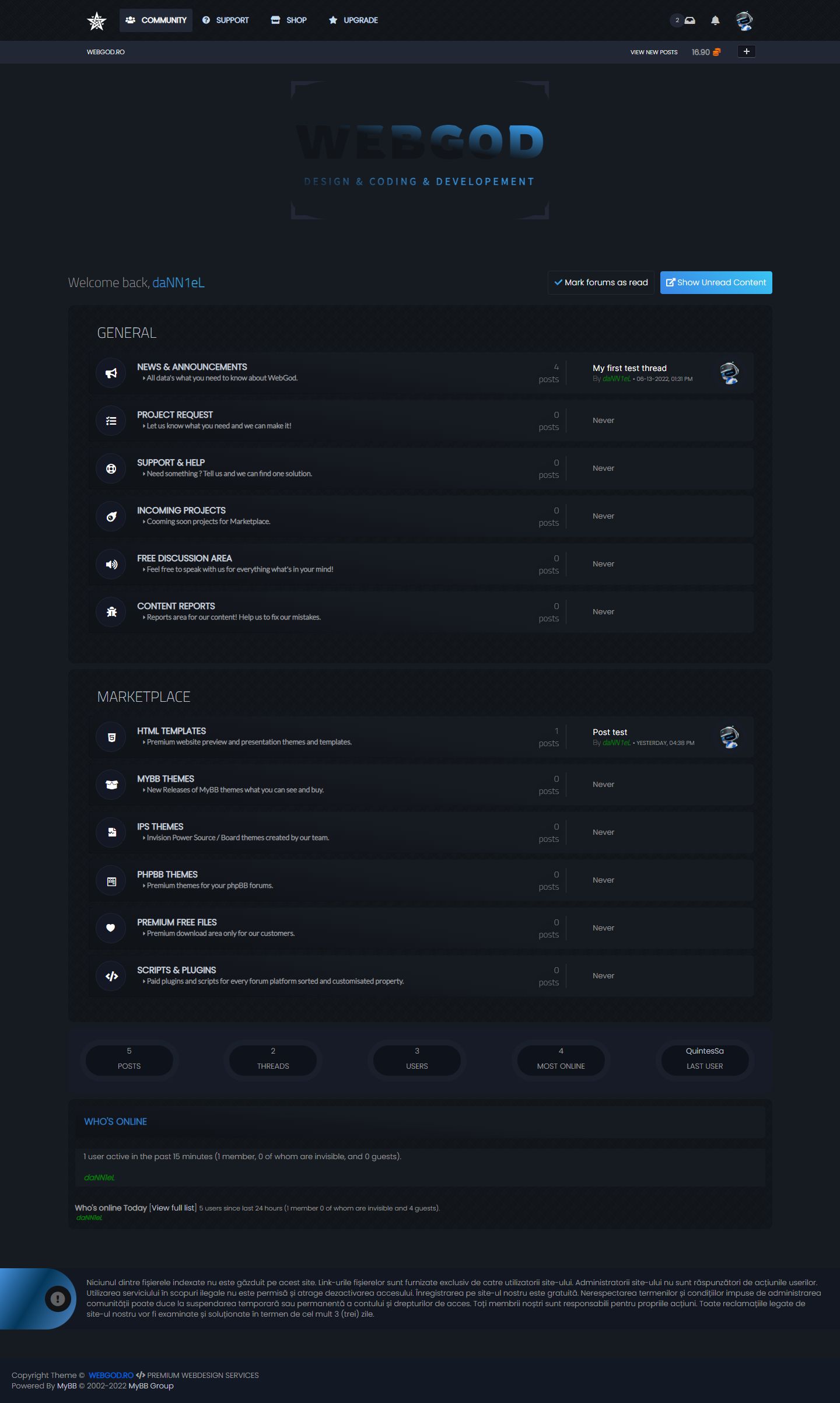Viewport: 840px width, 1403px height.
Task: Click Scripts & Plugins code icon
Action: [x=111, y=976]
